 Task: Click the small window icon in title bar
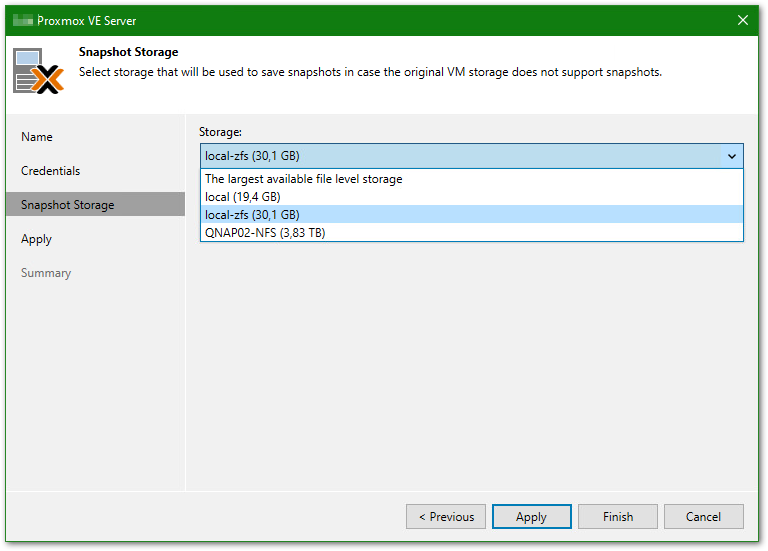coord(21,20)
